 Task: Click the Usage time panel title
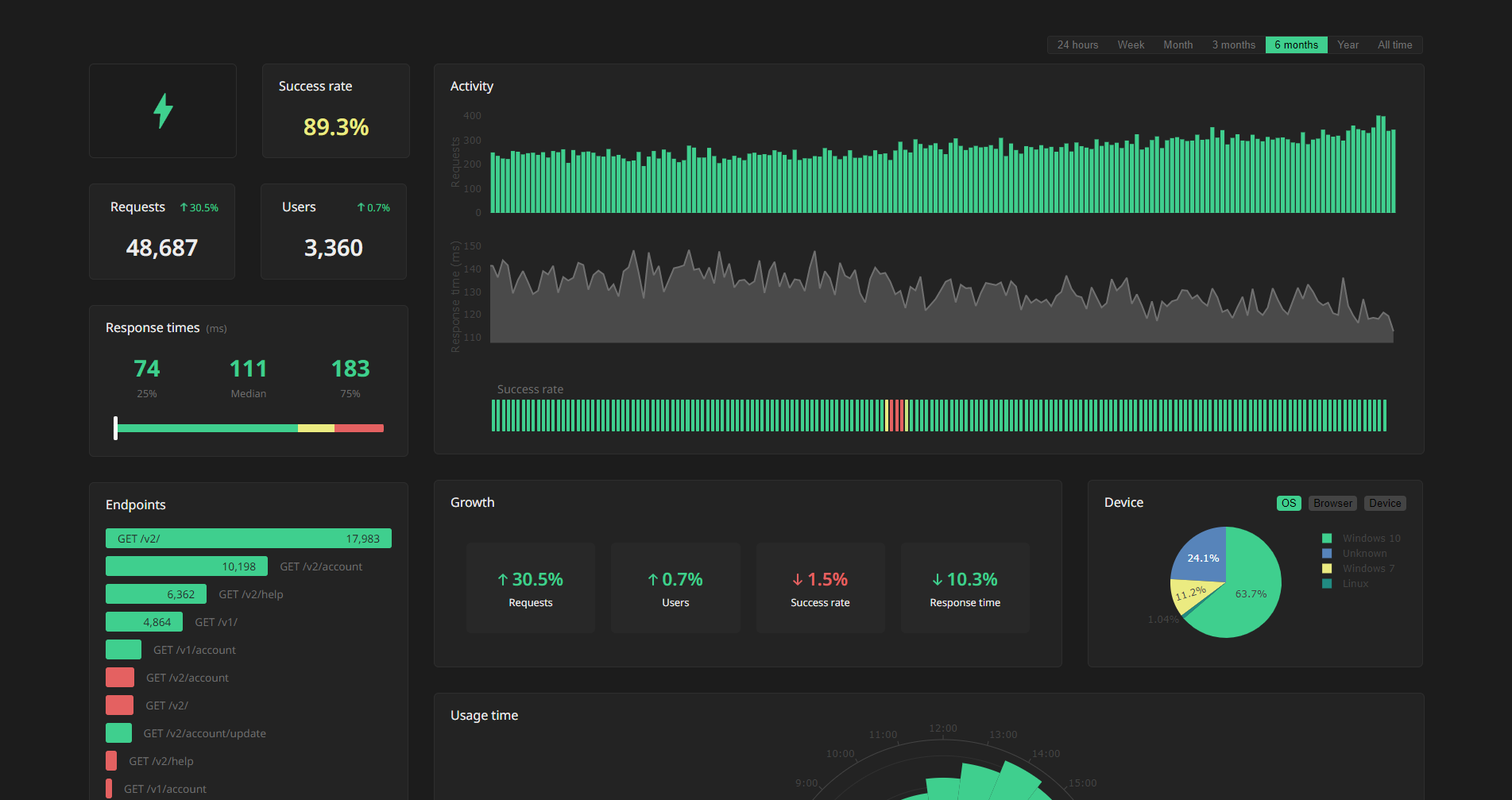pos(484,715)
